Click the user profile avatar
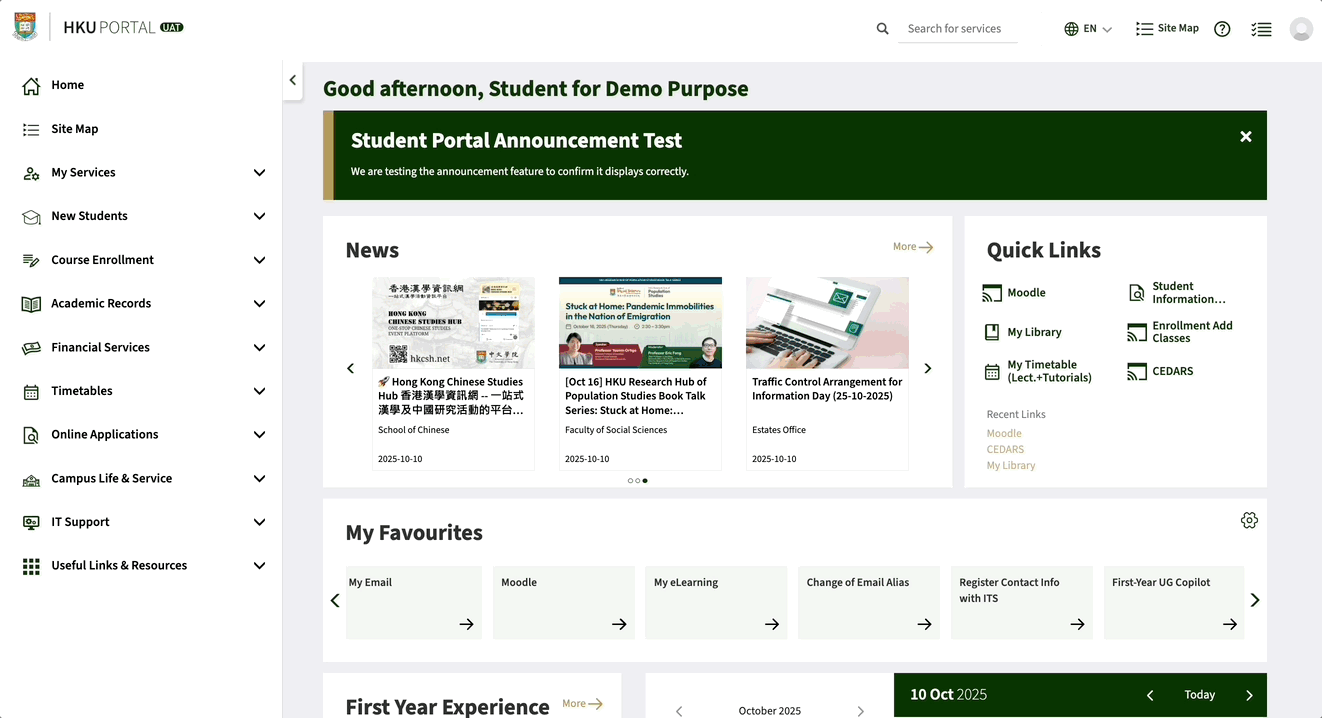This screenshot has width=1322, height=718. click(1301, 29)
